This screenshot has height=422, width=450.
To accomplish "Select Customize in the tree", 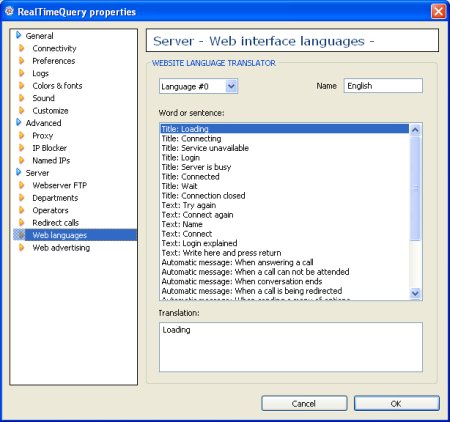I will (50, 111).
